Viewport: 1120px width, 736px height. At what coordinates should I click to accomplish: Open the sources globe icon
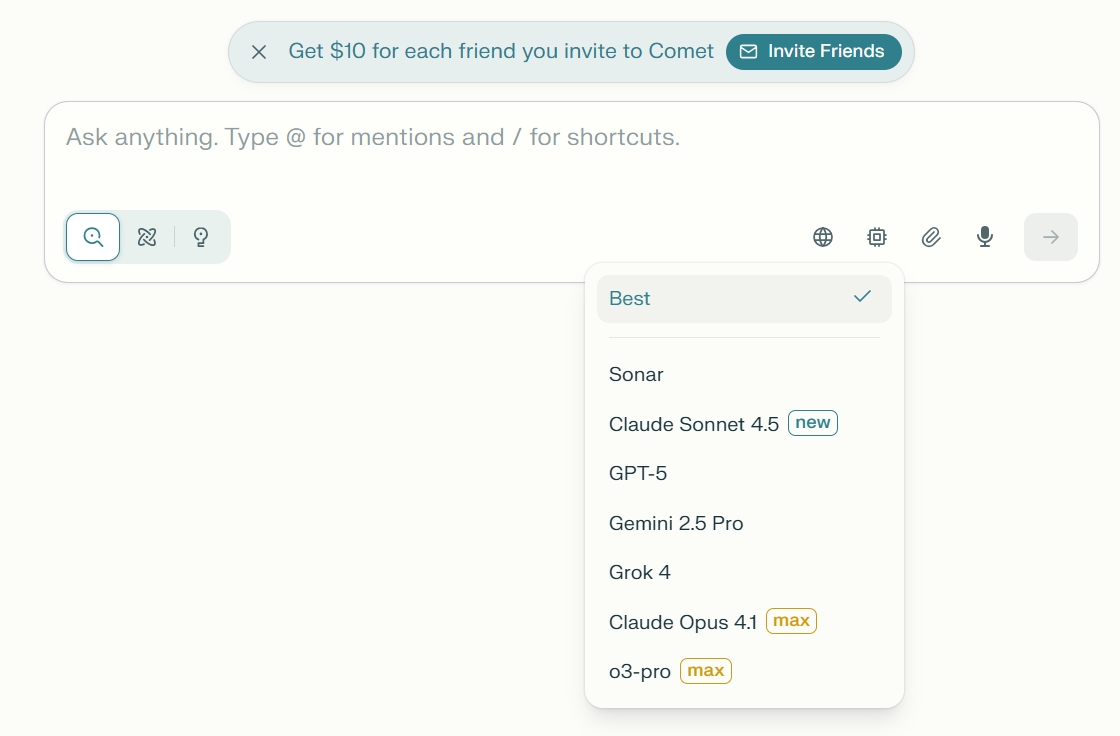click(x=823, y=237)
